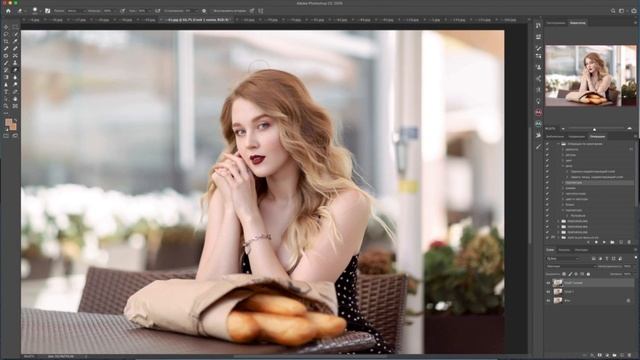Click the record action button

(596, 242)
